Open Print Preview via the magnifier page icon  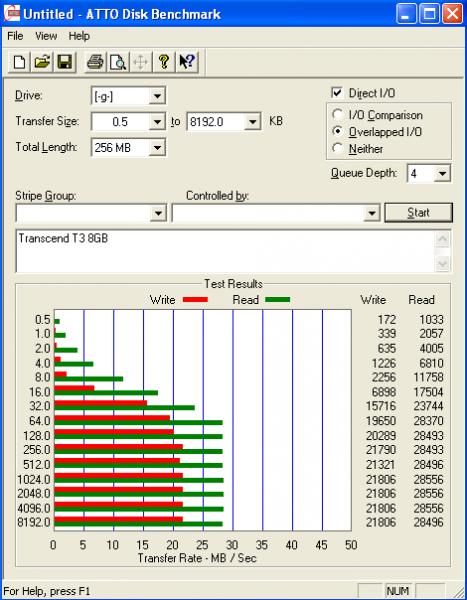click(118, 62)
